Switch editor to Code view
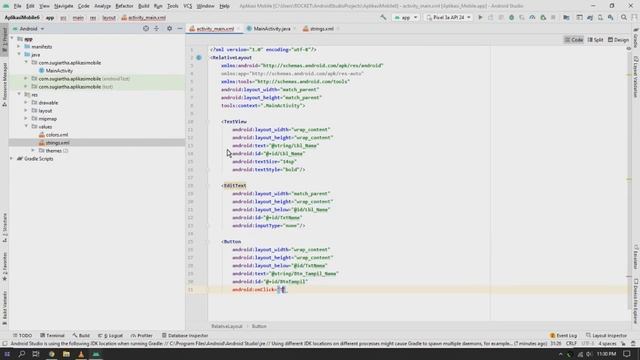The image size is (640, 360). (573, 40)
